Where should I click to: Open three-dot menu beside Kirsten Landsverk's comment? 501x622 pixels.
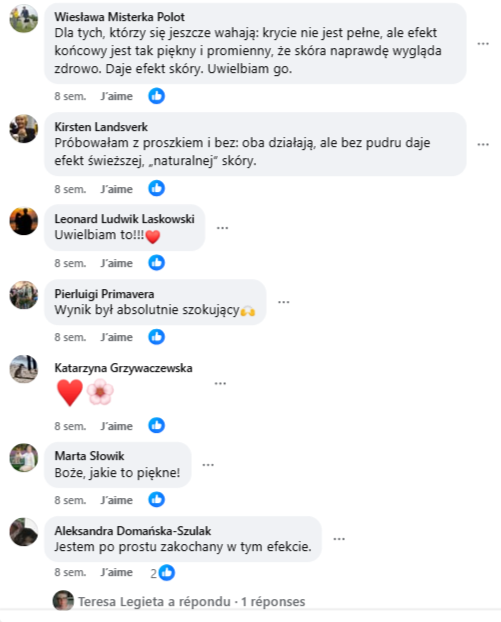click(483, 144)
